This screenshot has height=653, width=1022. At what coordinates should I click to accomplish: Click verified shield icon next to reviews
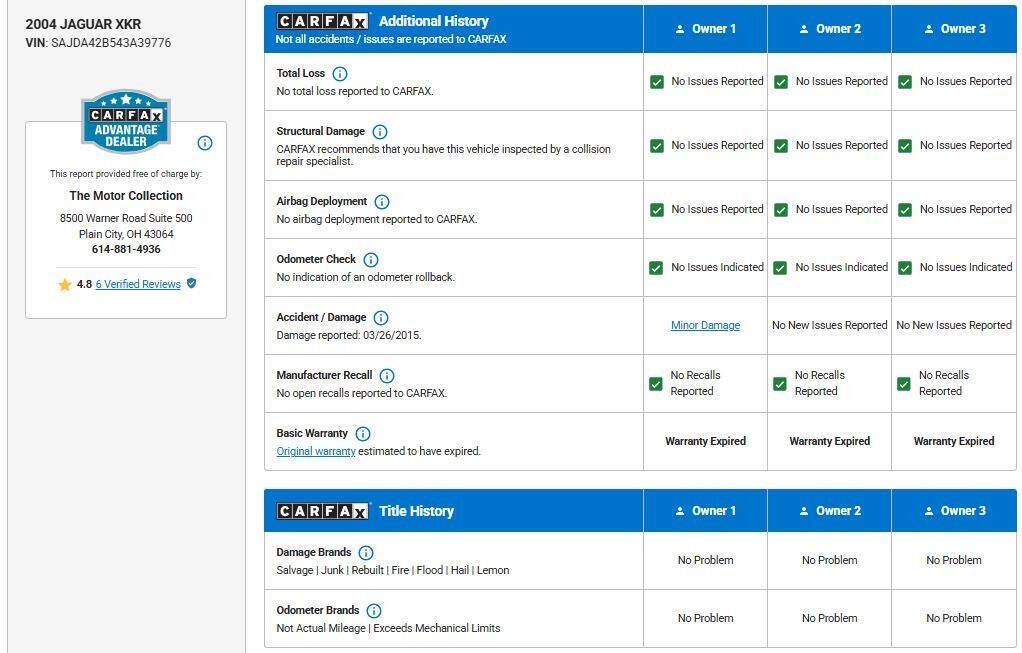[192, 283]
